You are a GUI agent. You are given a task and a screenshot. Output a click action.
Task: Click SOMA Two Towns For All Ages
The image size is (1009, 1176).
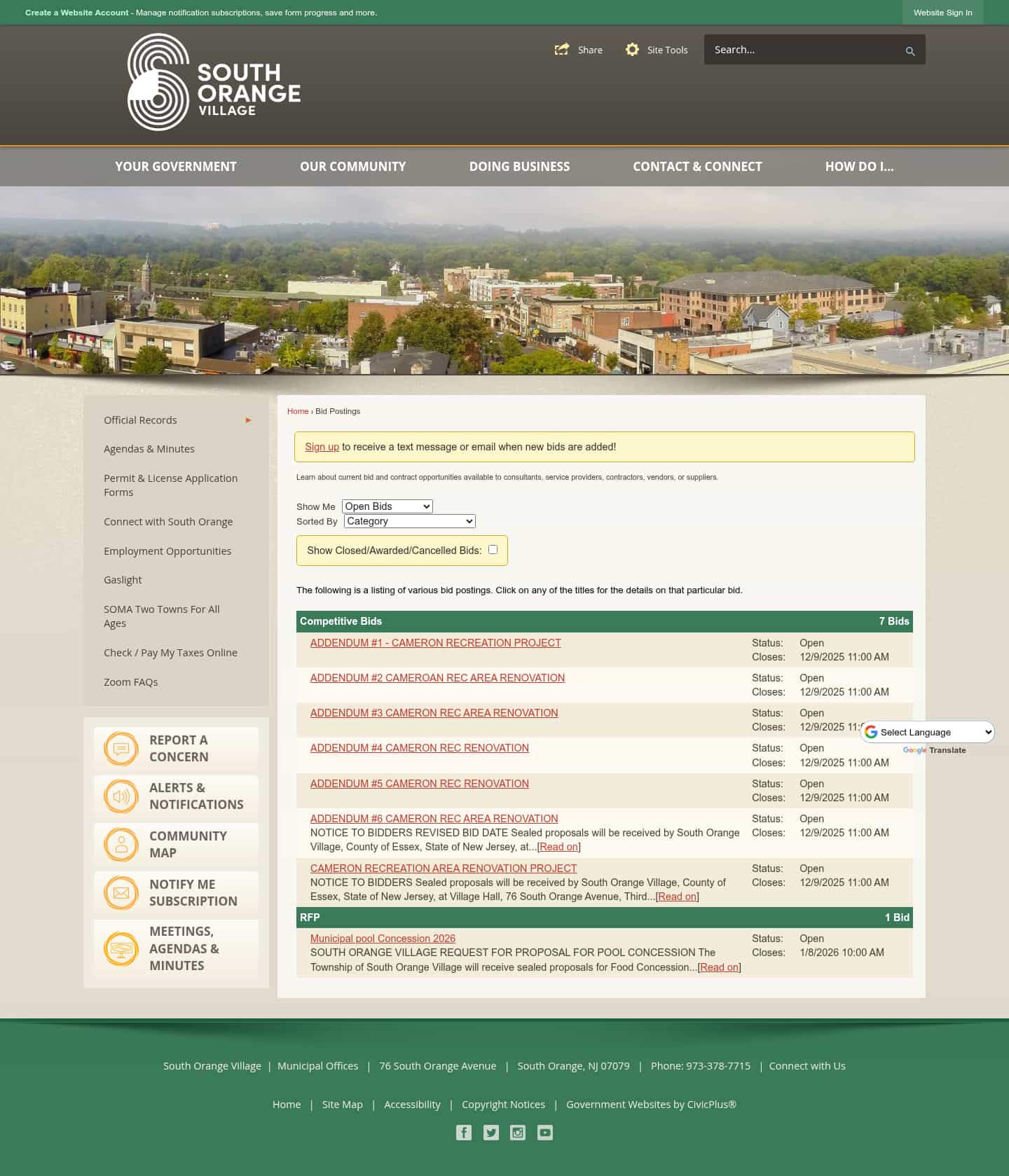pos(162,616)
